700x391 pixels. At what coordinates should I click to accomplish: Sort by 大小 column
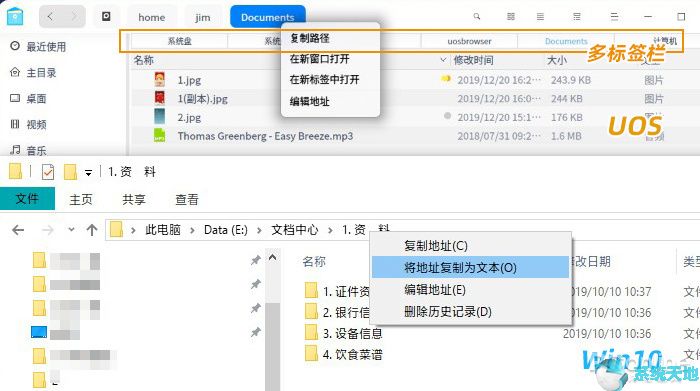coord(557,60)
